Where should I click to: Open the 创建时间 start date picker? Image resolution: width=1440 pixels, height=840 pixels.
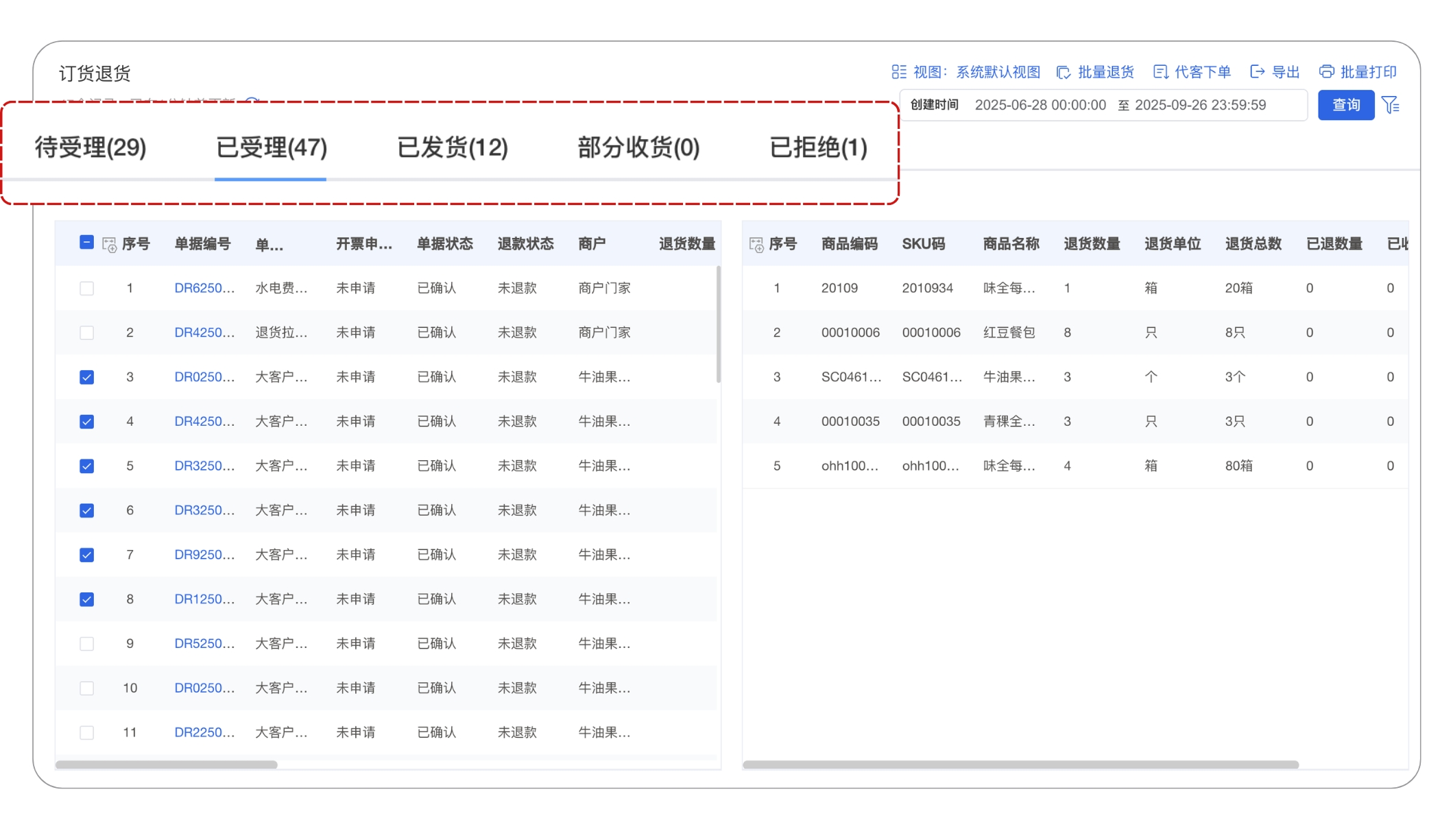coord(1040,105)
